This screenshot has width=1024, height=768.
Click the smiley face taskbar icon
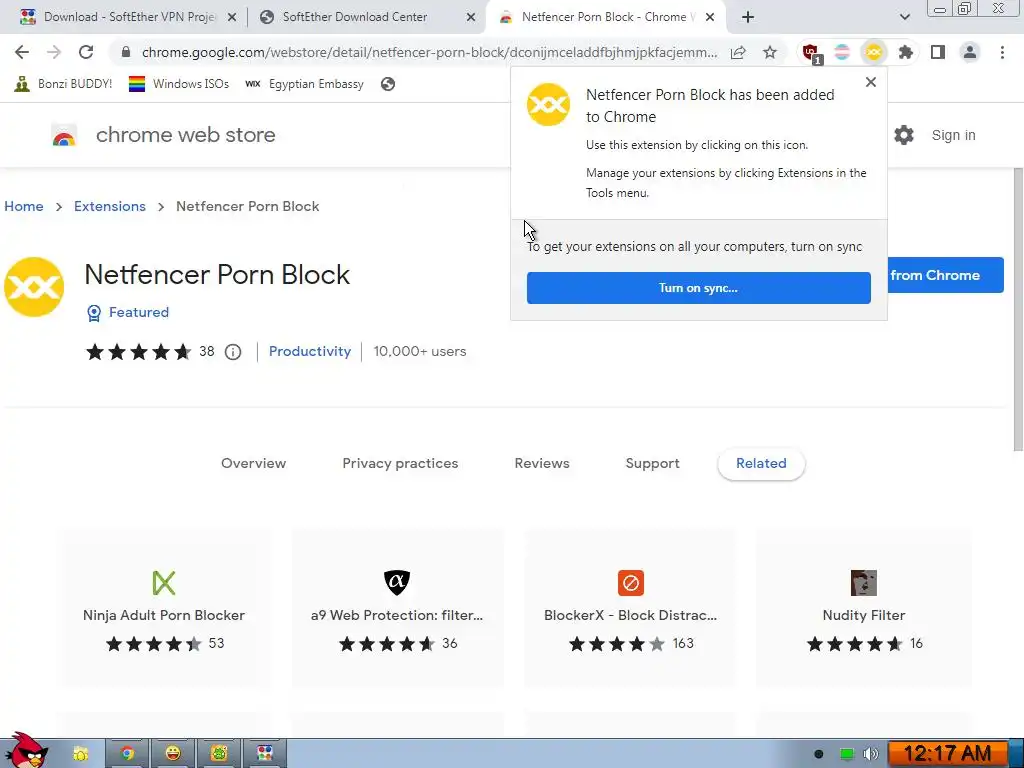coord(173,754)
